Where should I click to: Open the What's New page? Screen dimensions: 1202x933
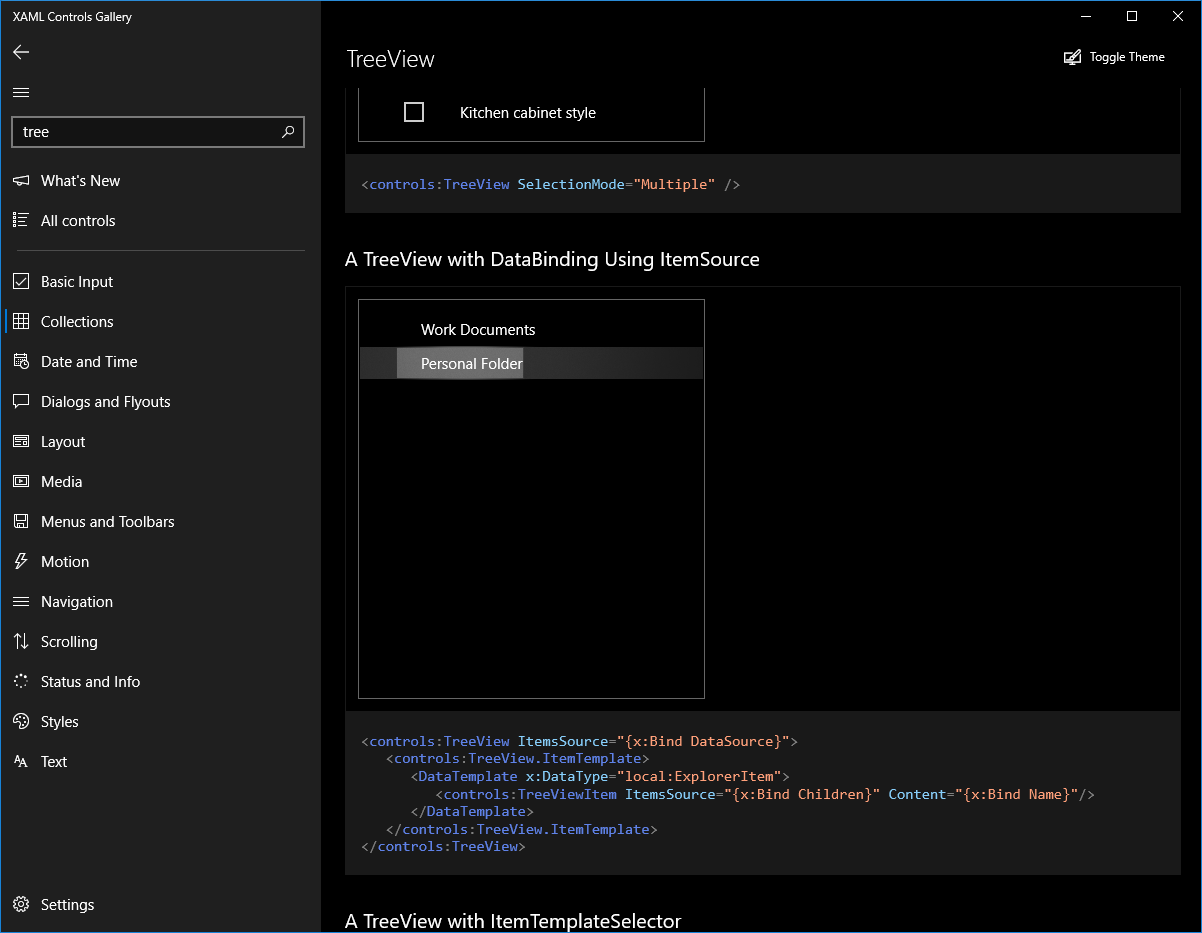[80, 180]
